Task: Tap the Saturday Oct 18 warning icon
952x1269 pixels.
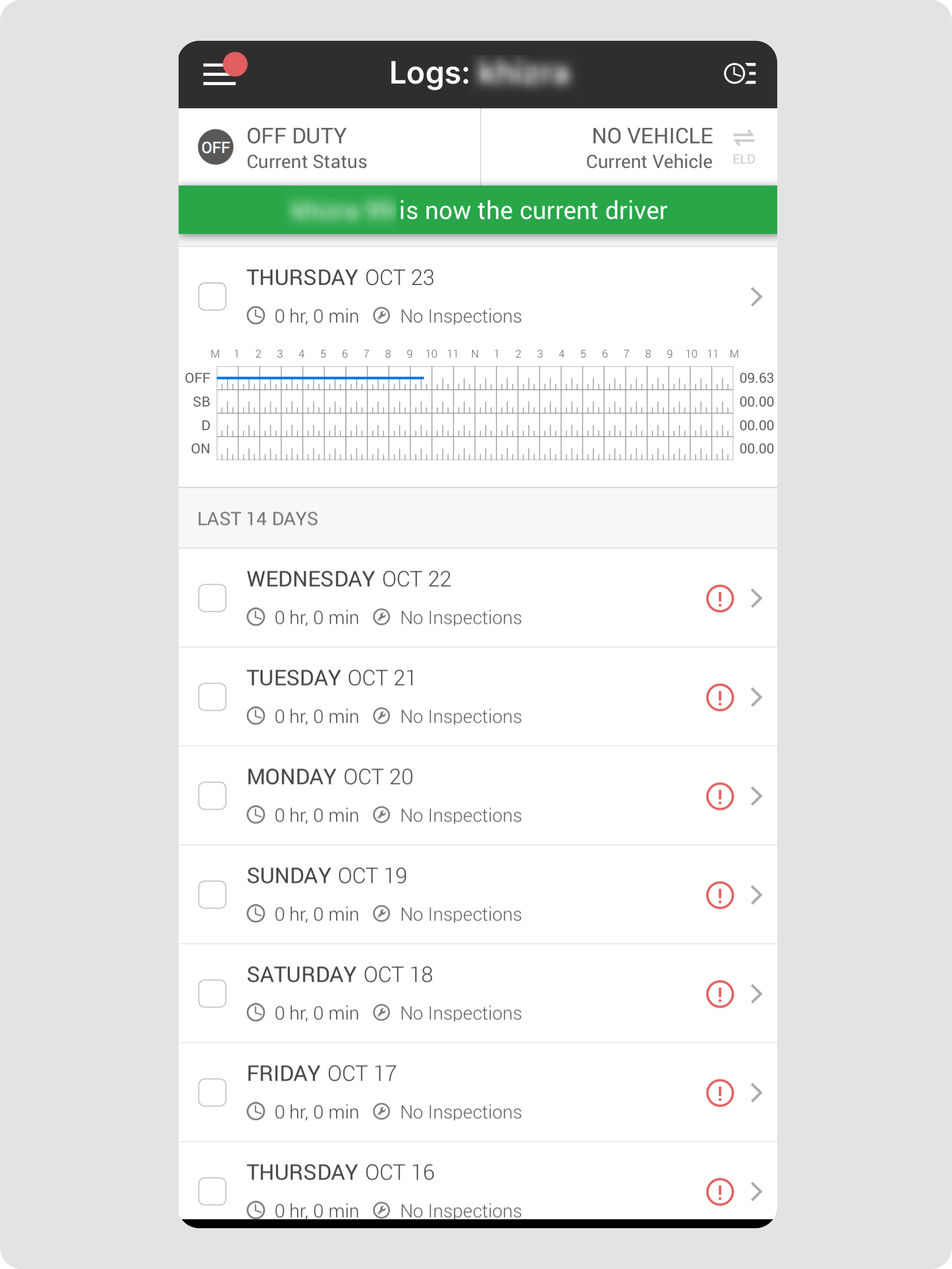Action: click(x=719, y=994)
